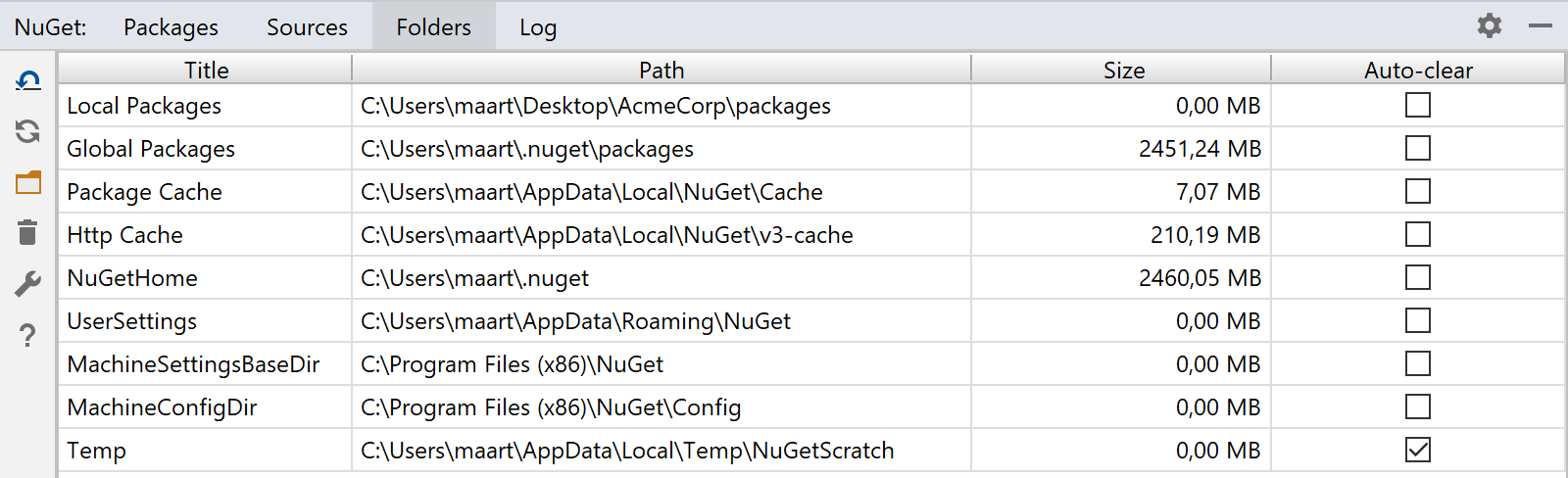Click the trash can clear icon
Image resolution: width=1568 pixels, height=478 pixels.
(x=28, y=233)
